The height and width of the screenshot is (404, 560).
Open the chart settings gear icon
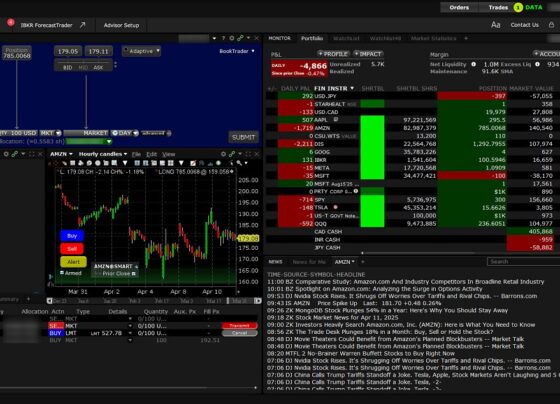(223, 154)
